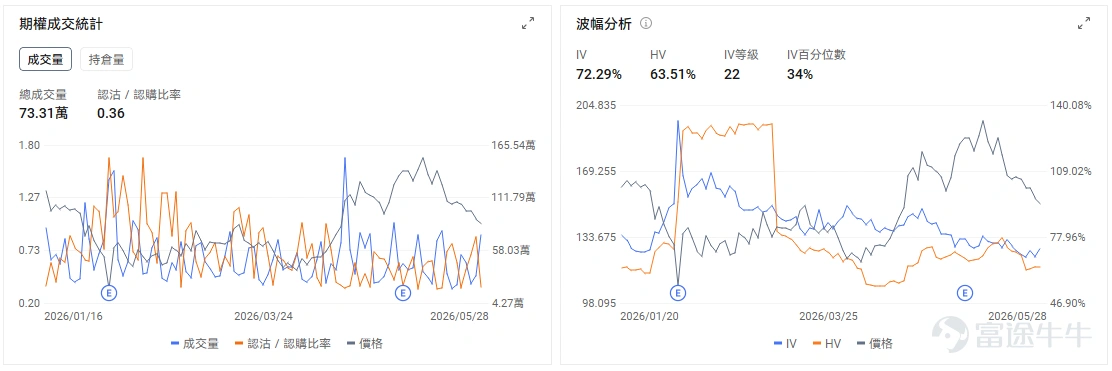
Task: Click the 總成交量 value 73.31萬
Action: tap(44, 112)
